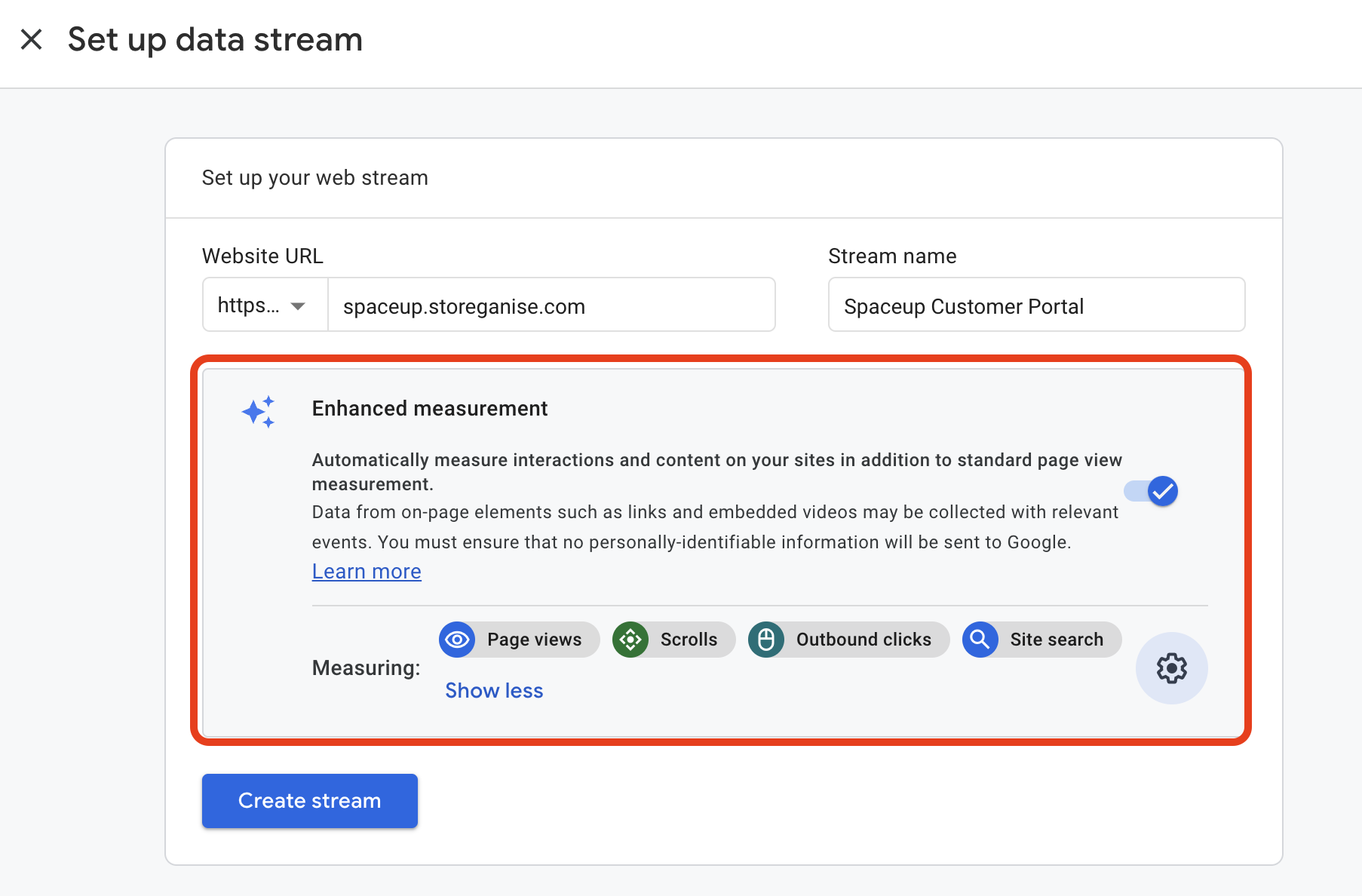Collapse measuring list with Show less
The width and height of the screenshot is (1362, 896).
[x=494, y=691]
